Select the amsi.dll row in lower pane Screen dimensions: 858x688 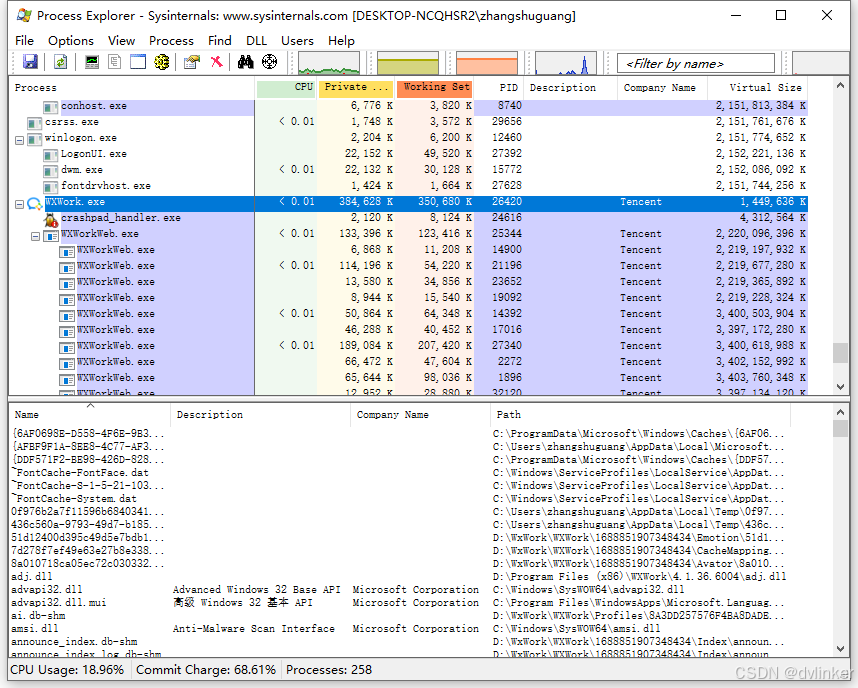pyautogui.click(x=399, y=628)
